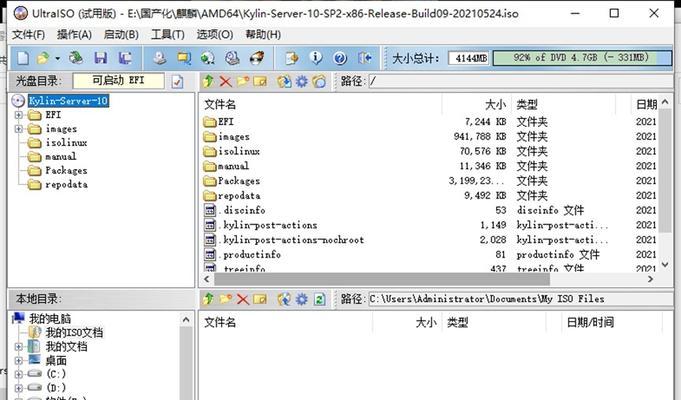Click the green-arrow disc icon, left of the Mount icon

(208, 58)
